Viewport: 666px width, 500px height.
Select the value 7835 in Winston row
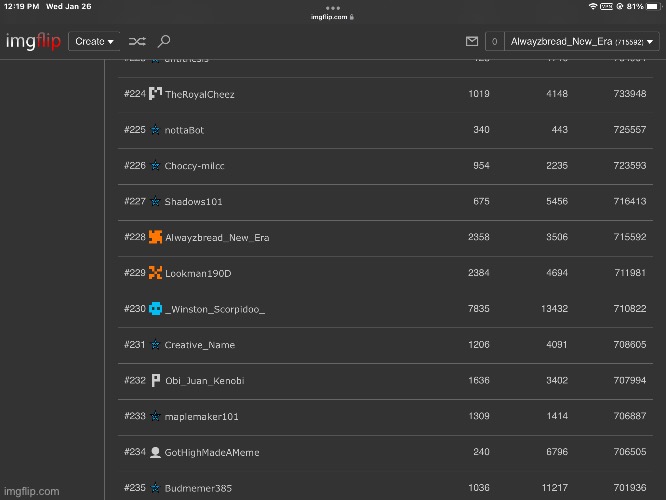[479, 309]
